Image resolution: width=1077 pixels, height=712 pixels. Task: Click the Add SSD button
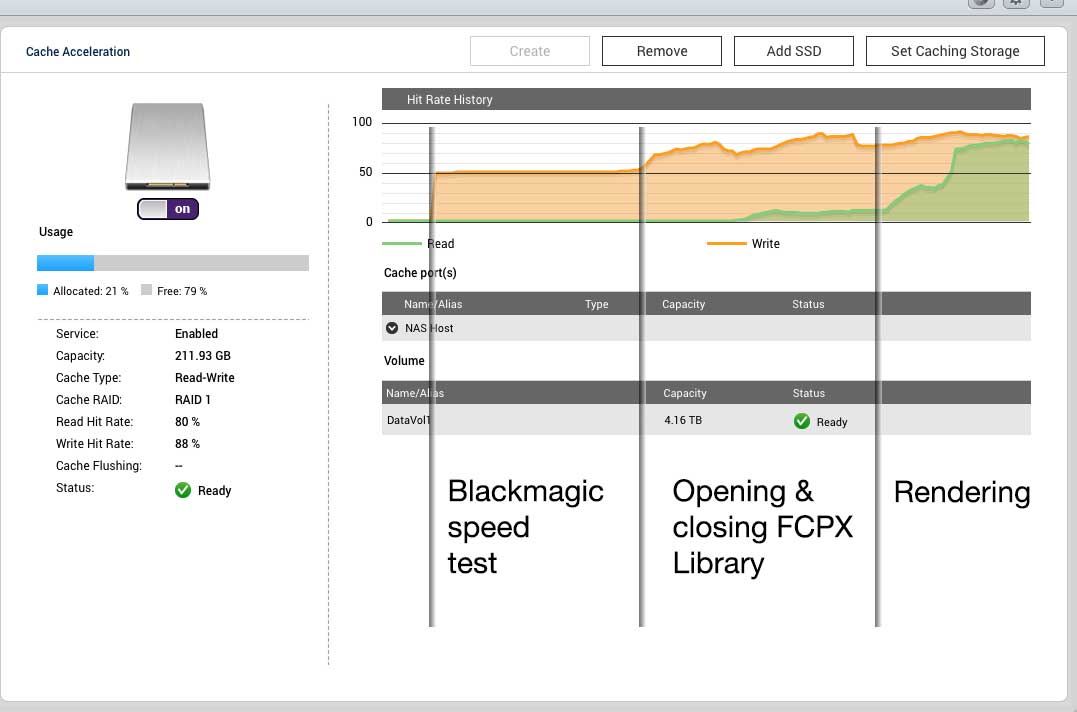coord(793,51)
